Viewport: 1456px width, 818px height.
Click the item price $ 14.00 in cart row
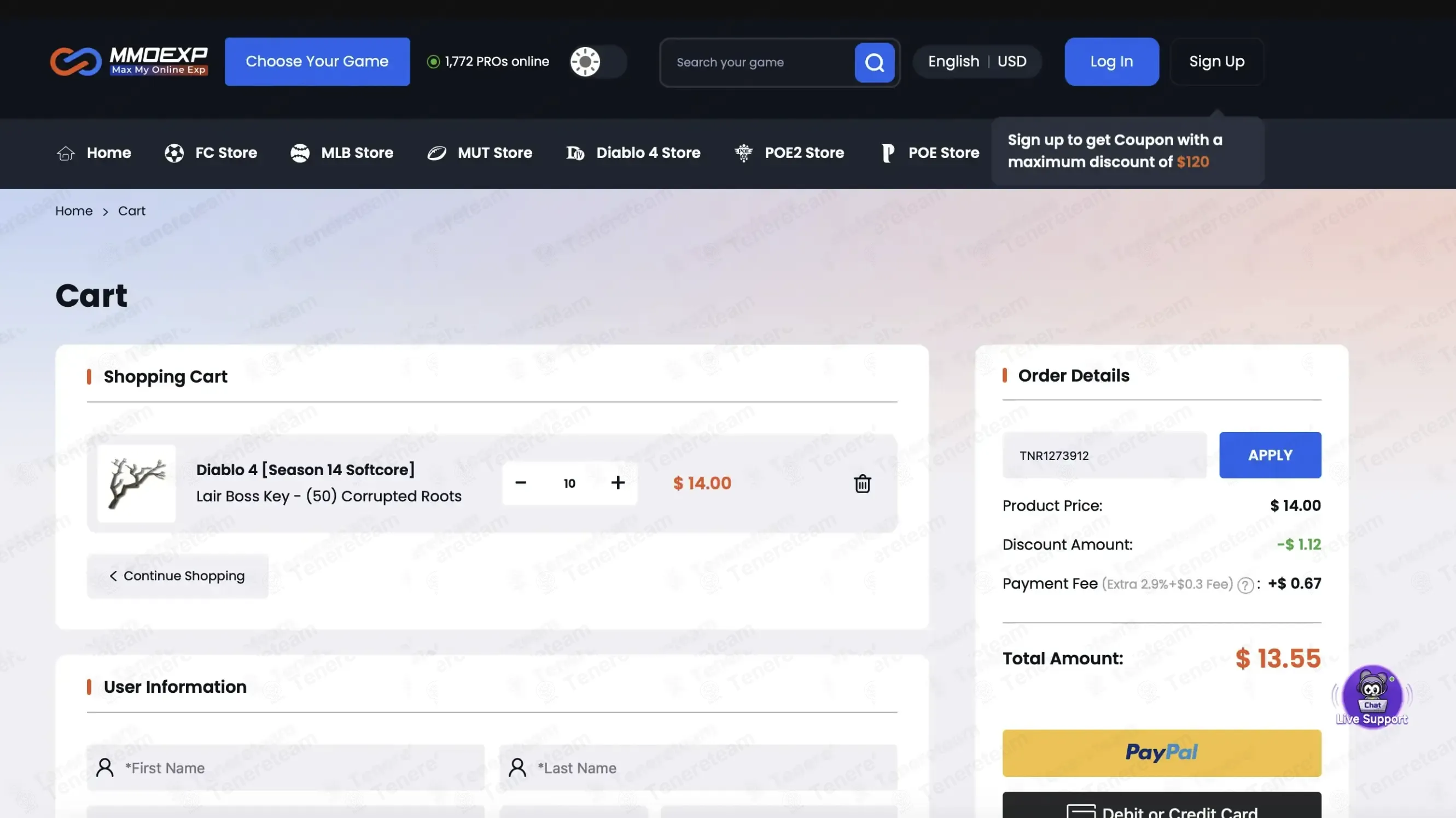pyautogui.click(x=702, y=483)
